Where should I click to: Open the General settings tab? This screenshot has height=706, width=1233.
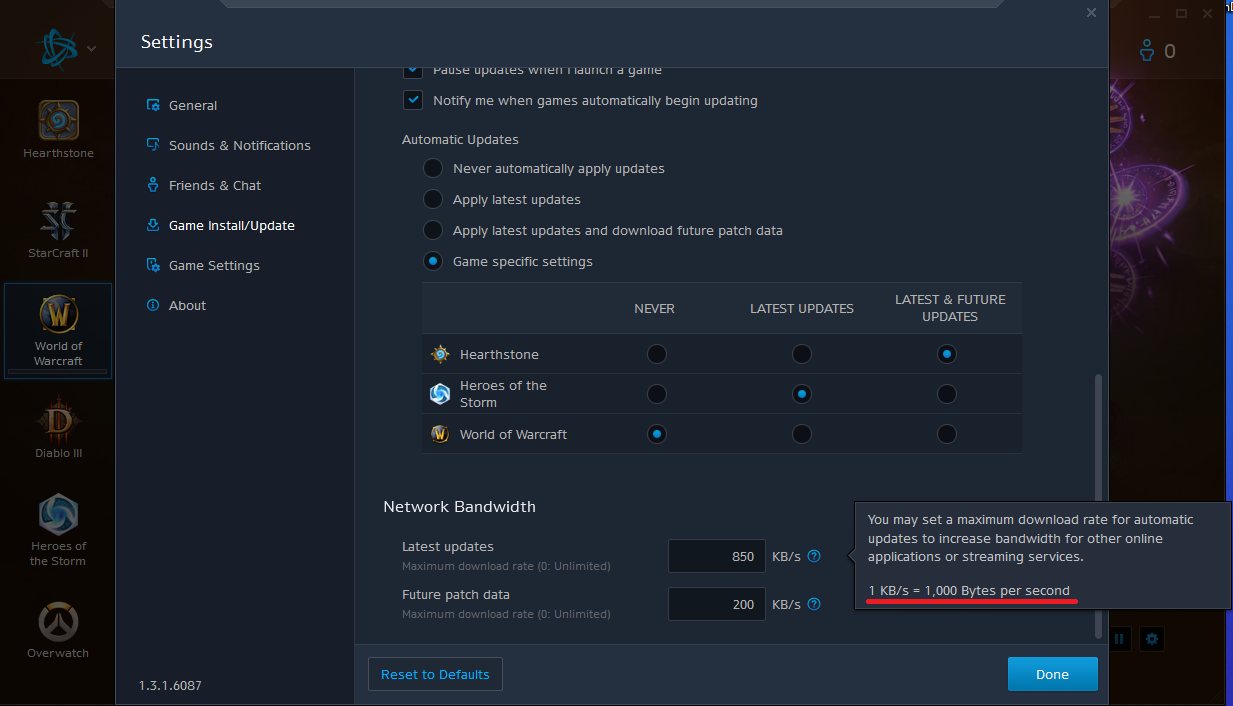point(181,105)
